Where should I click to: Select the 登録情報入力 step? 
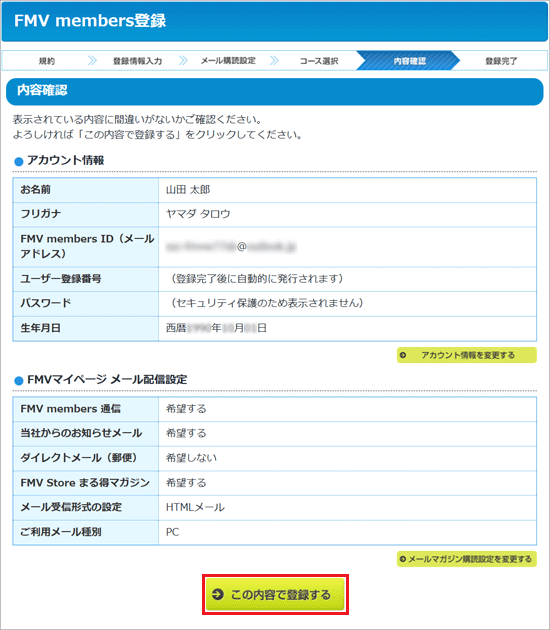click(137, 61)
